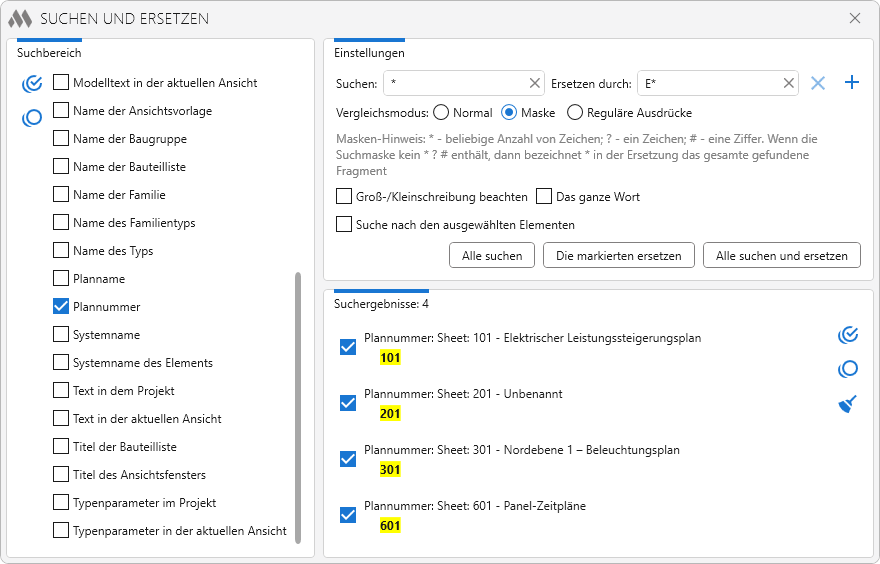Toggle Das ganze Wort checkbox

tap(544, 197)
